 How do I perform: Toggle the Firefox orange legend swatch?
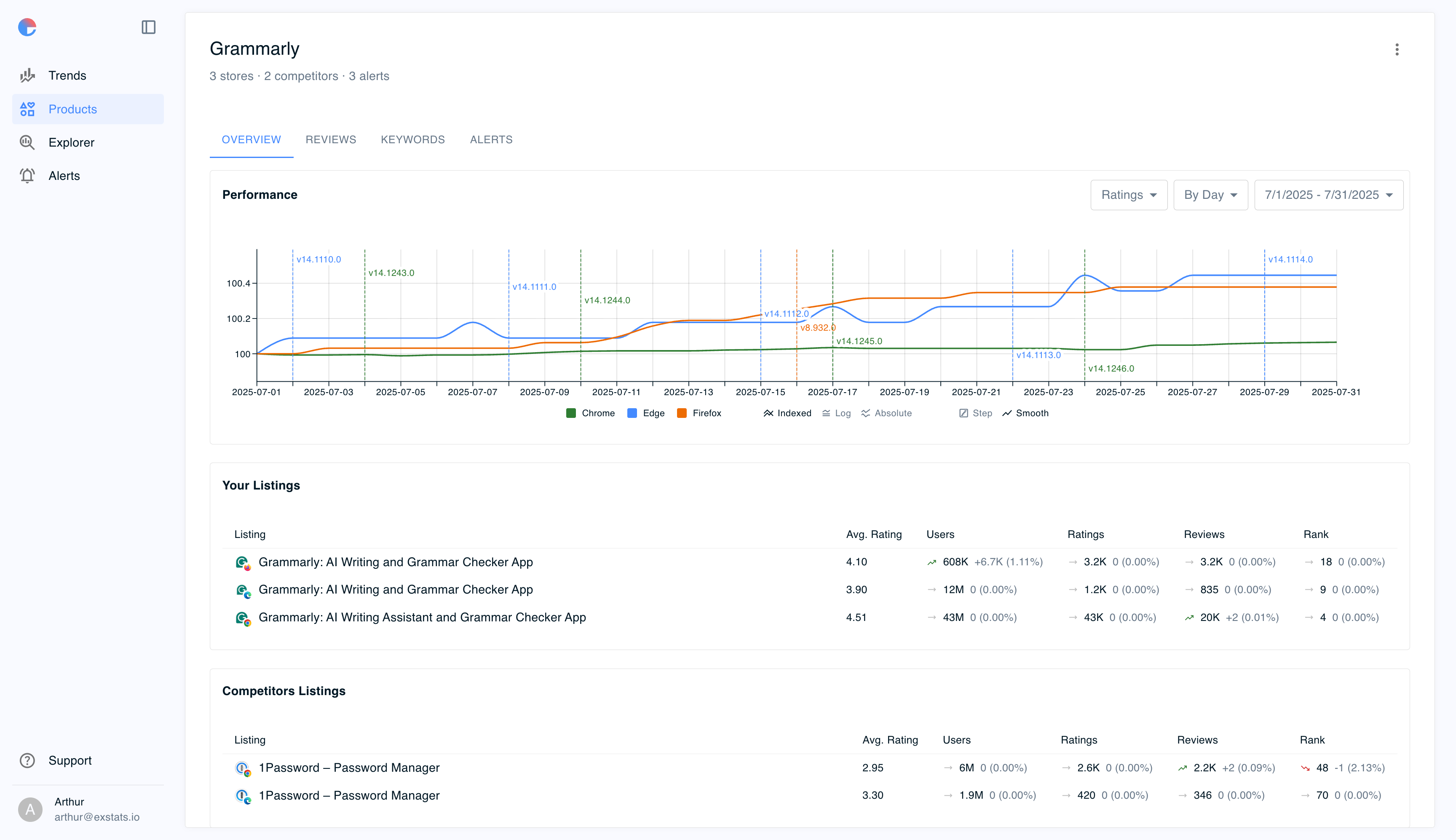pyautogui.click(x=682, y=413)
